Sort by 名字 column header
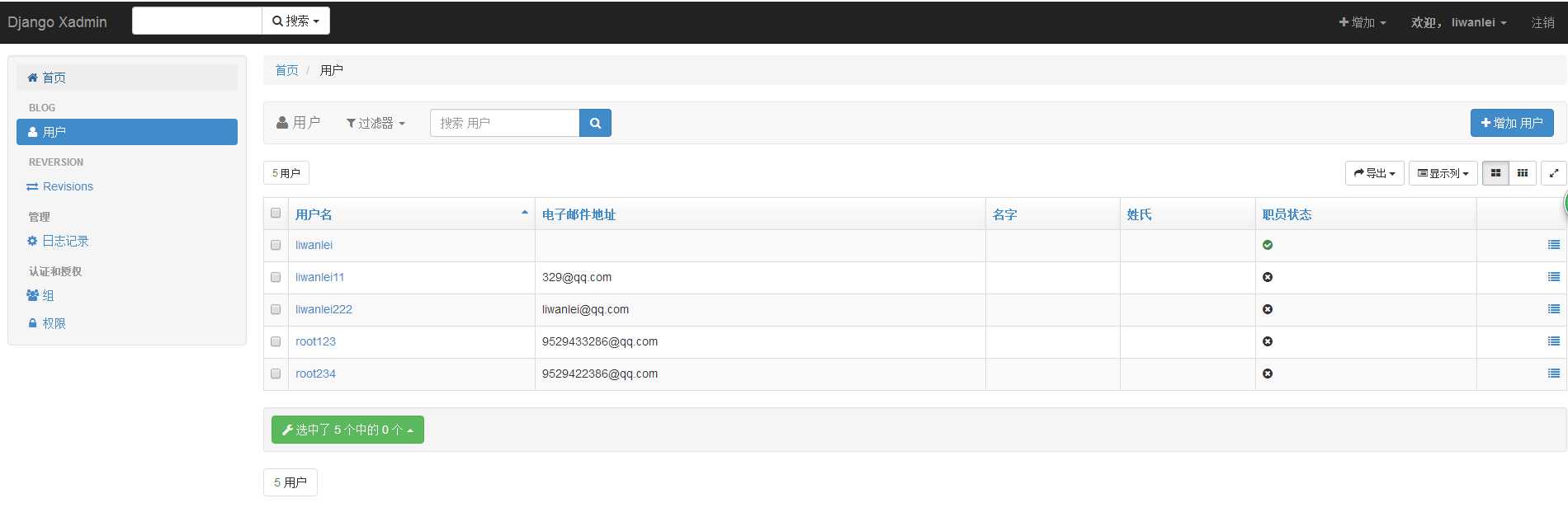Image resolution: width=1568 pixels, height=517 pixels. pos(1004,214)
